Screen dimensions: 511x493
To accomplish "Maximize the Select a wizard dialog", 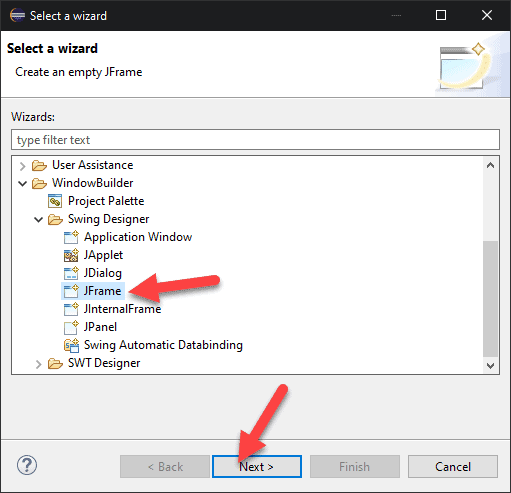I will [x=441, y=15].
